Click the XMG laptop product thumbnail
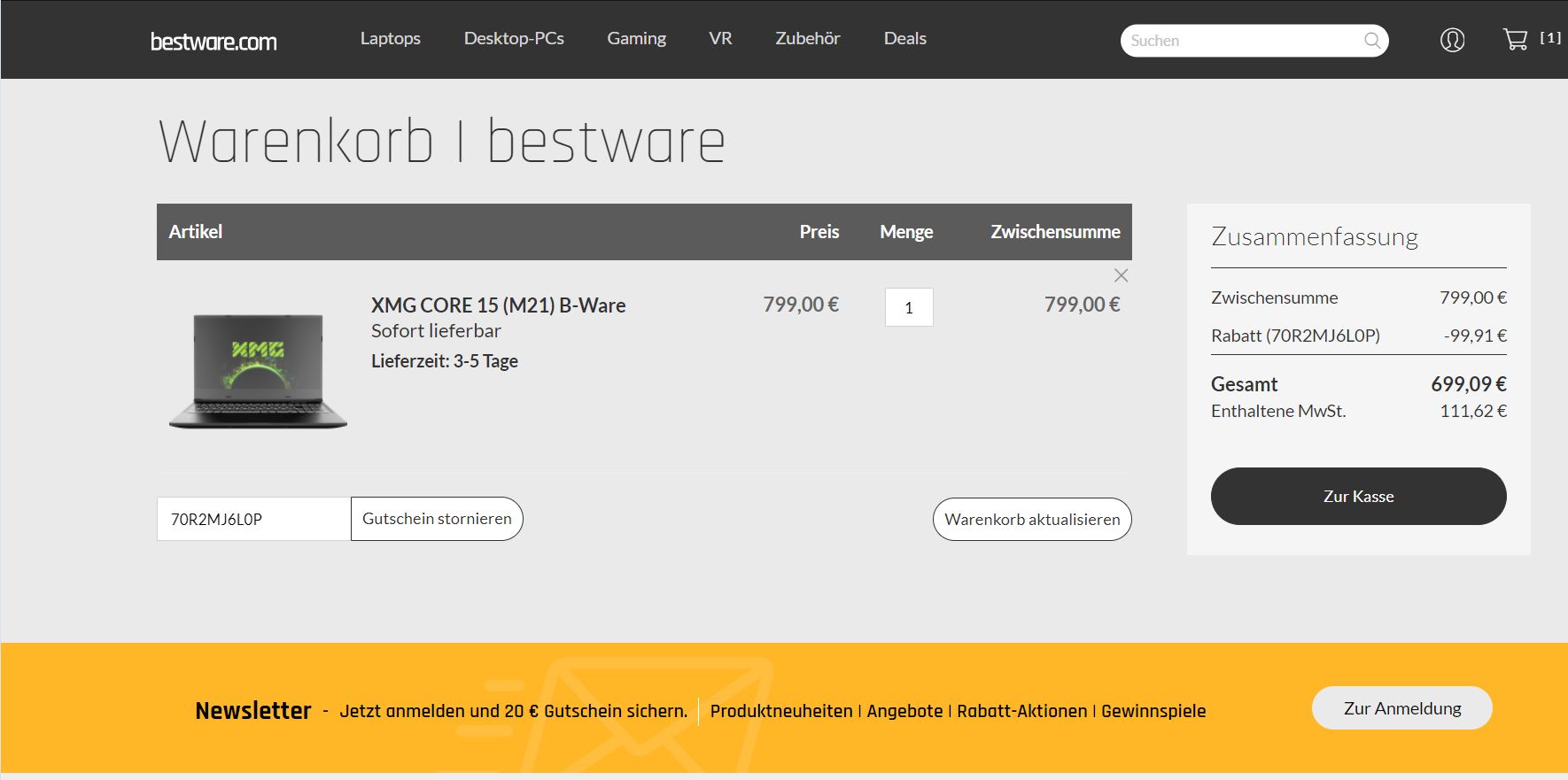The height and width of the screenshot is (780, 1568). 258,371
